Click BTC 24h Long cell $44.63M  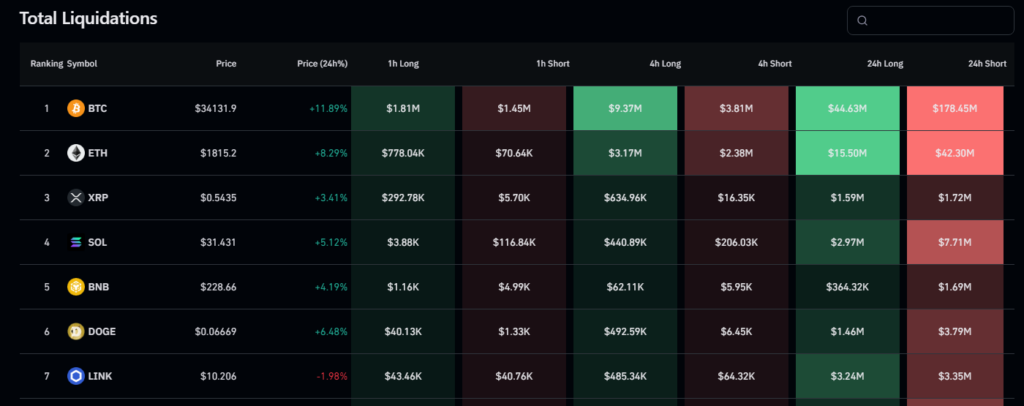848,108
